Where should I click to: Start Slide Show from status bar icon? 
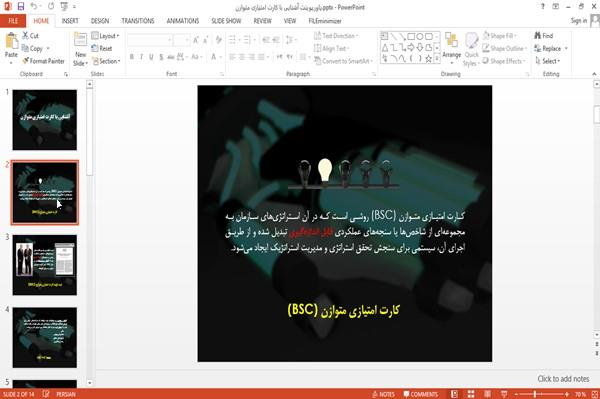coord(504,394)
